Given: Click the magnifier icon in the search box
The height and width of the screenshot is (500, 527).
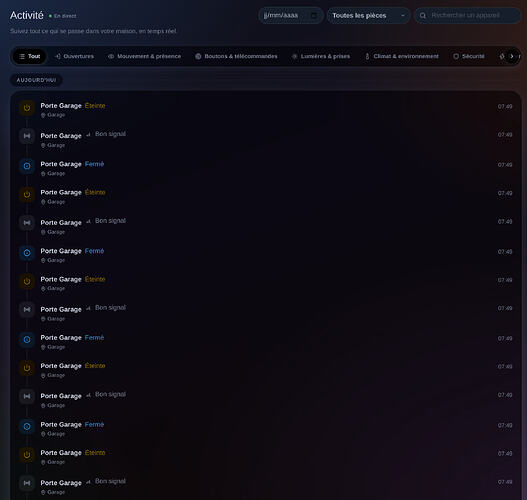Looking at the screenshot, I should pyautogui.click(x=423, y=16).
